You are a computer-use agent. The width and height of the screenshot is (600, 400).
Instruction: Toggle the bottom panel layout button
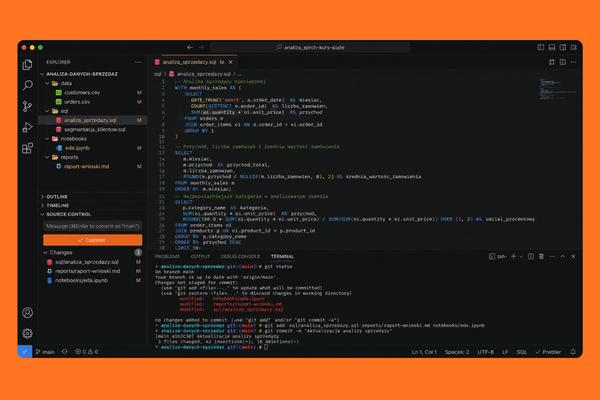(x=552, y=47)
